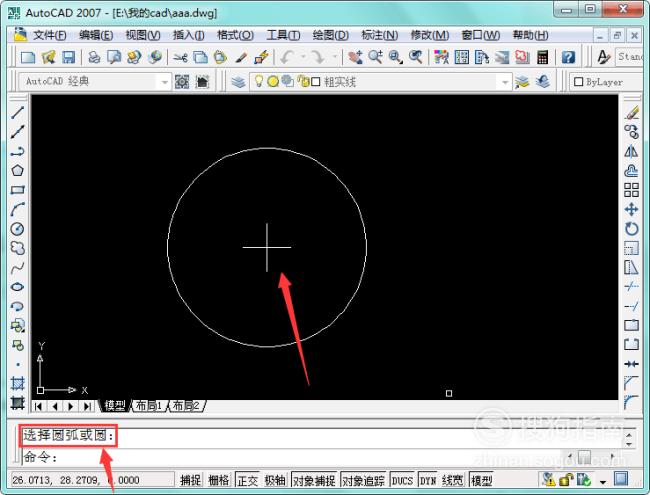Select the Ellipse tool

(17, 287)
